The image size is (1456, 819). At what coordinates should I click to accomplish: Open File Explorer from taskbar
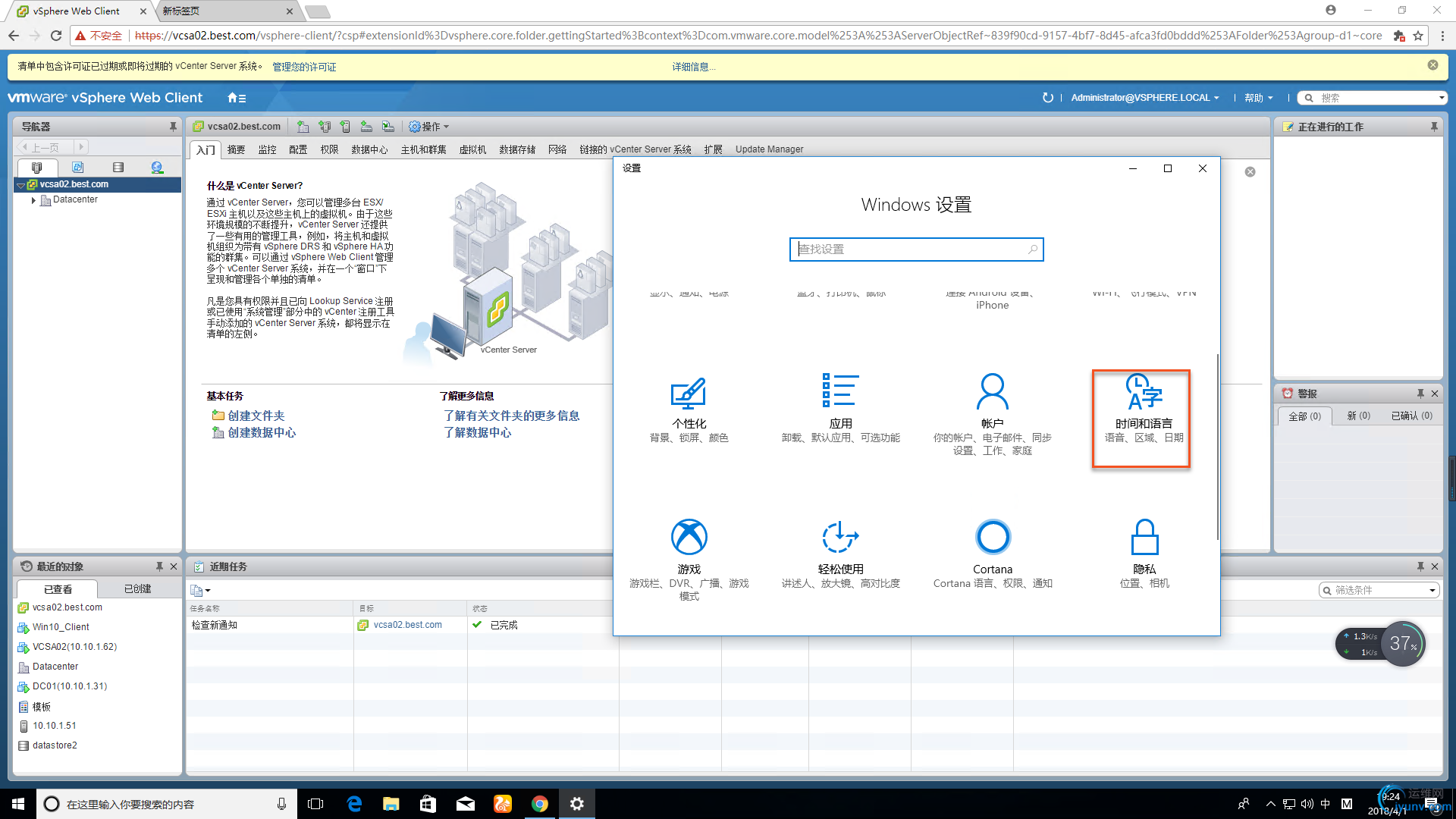pyautogui.click(x=391, y=804)
